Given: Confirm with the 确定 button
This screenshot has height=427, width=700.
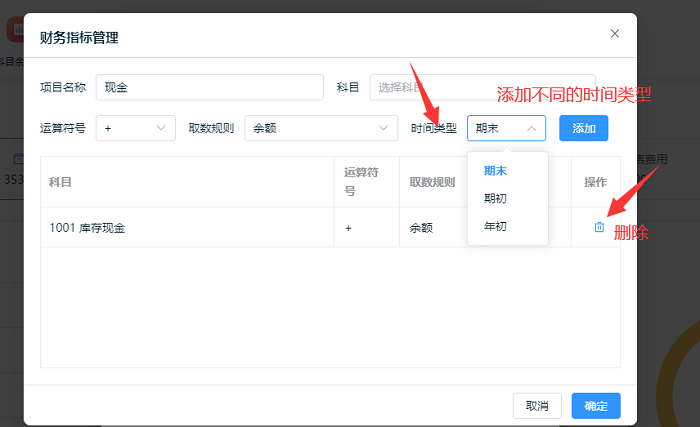Looking at the screenshot, I should pyautogui.click(x=596, y=405).
